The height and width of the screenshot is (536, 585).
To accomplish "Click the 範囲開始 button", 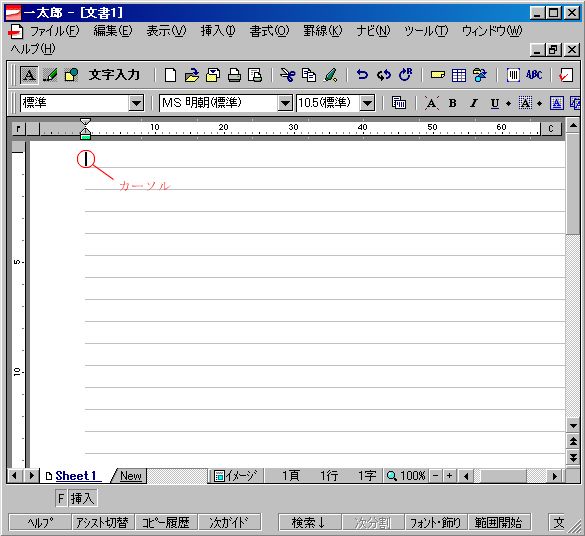I will 498,523.
